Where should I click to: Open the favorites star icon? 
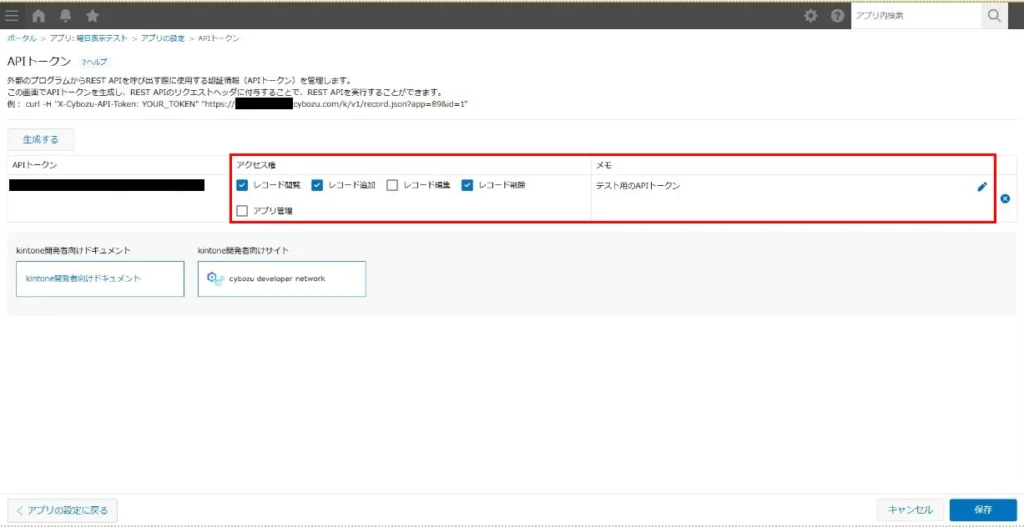93,16
